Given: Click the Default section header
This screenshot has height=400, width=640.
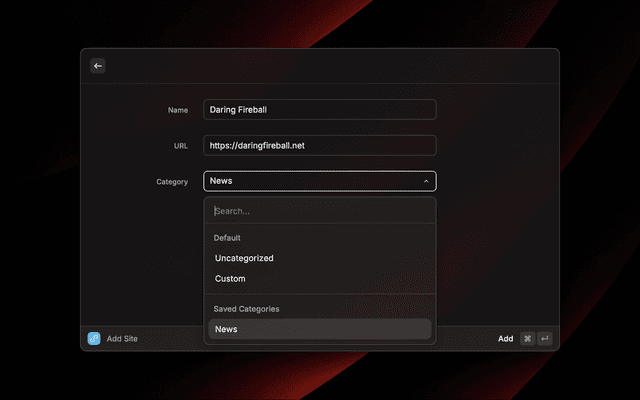Looking at the screenshot, I should (x=229, y=238).
